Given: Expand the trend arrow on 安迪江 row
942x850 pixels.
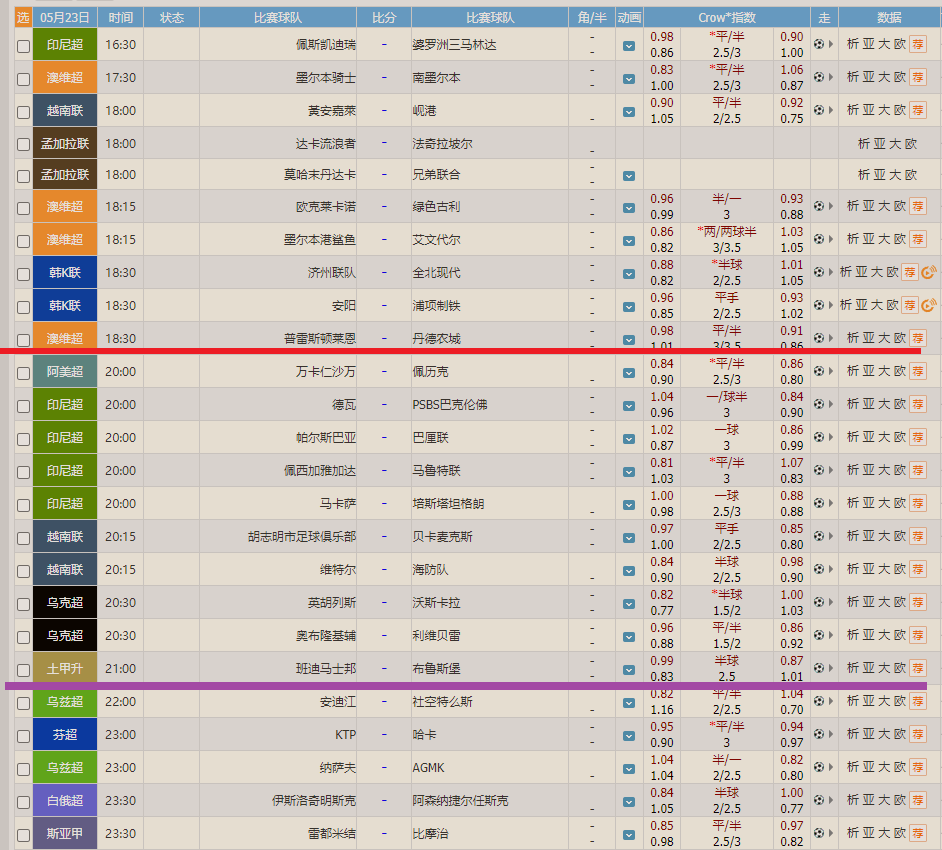Looking at the screenshot, I should click(x=830, y=701).
